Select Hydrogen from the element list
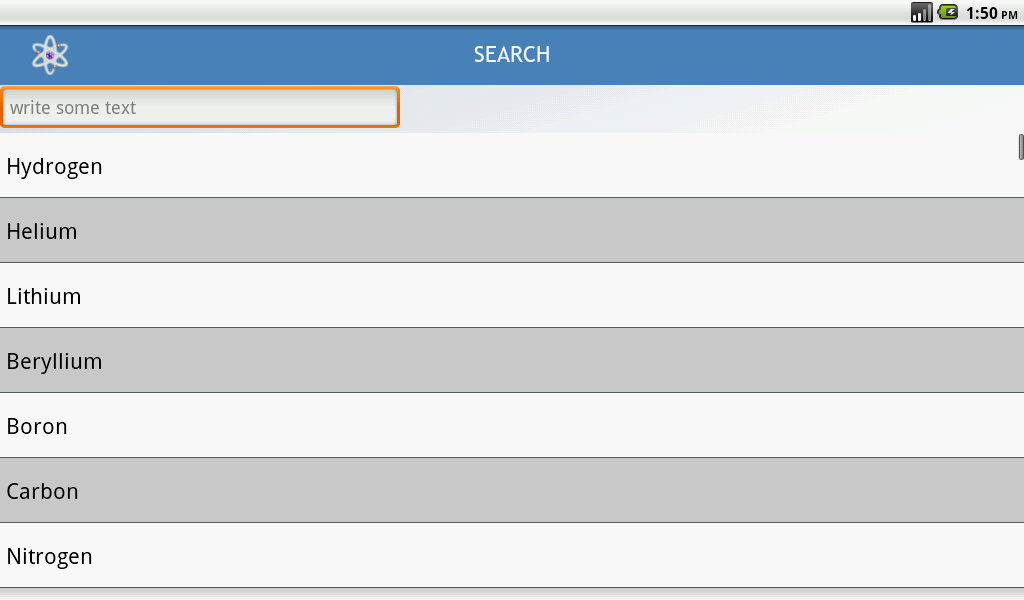1024x600 pixels. coord(512,166)
